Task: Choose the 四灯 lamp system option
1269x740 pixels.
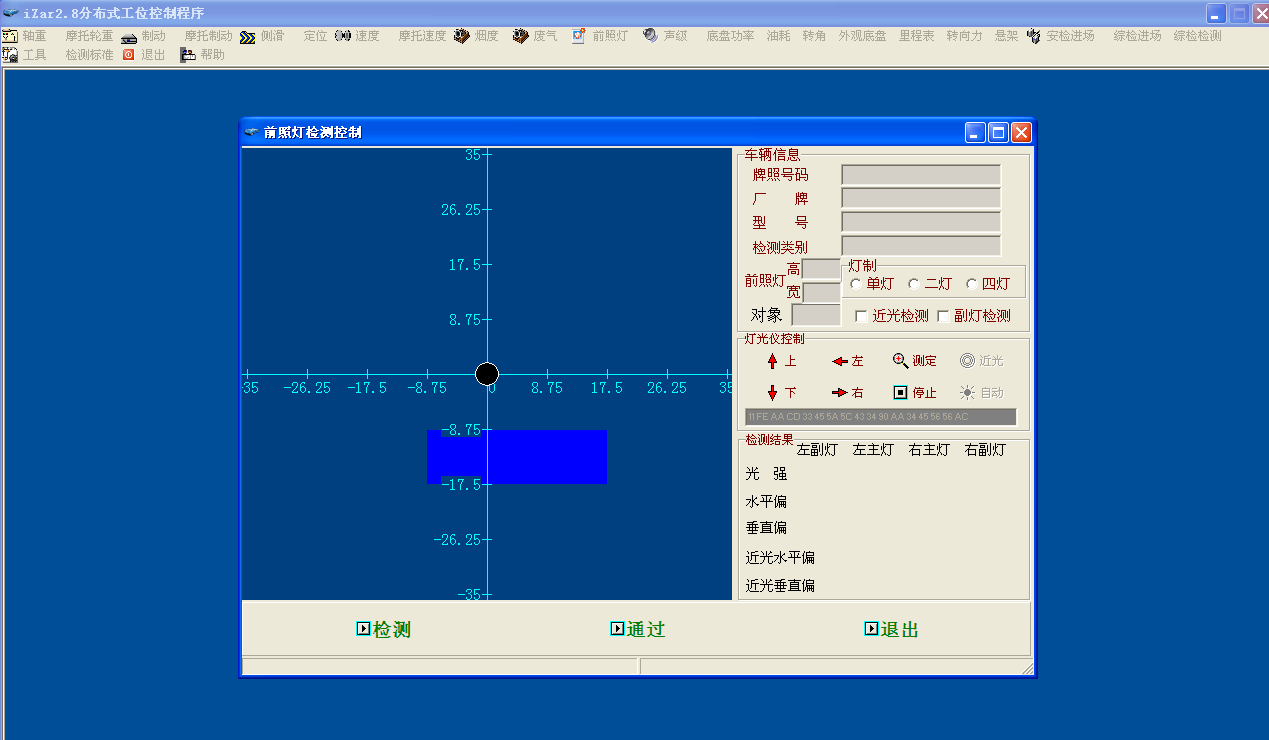Action: tap(972, 284)
